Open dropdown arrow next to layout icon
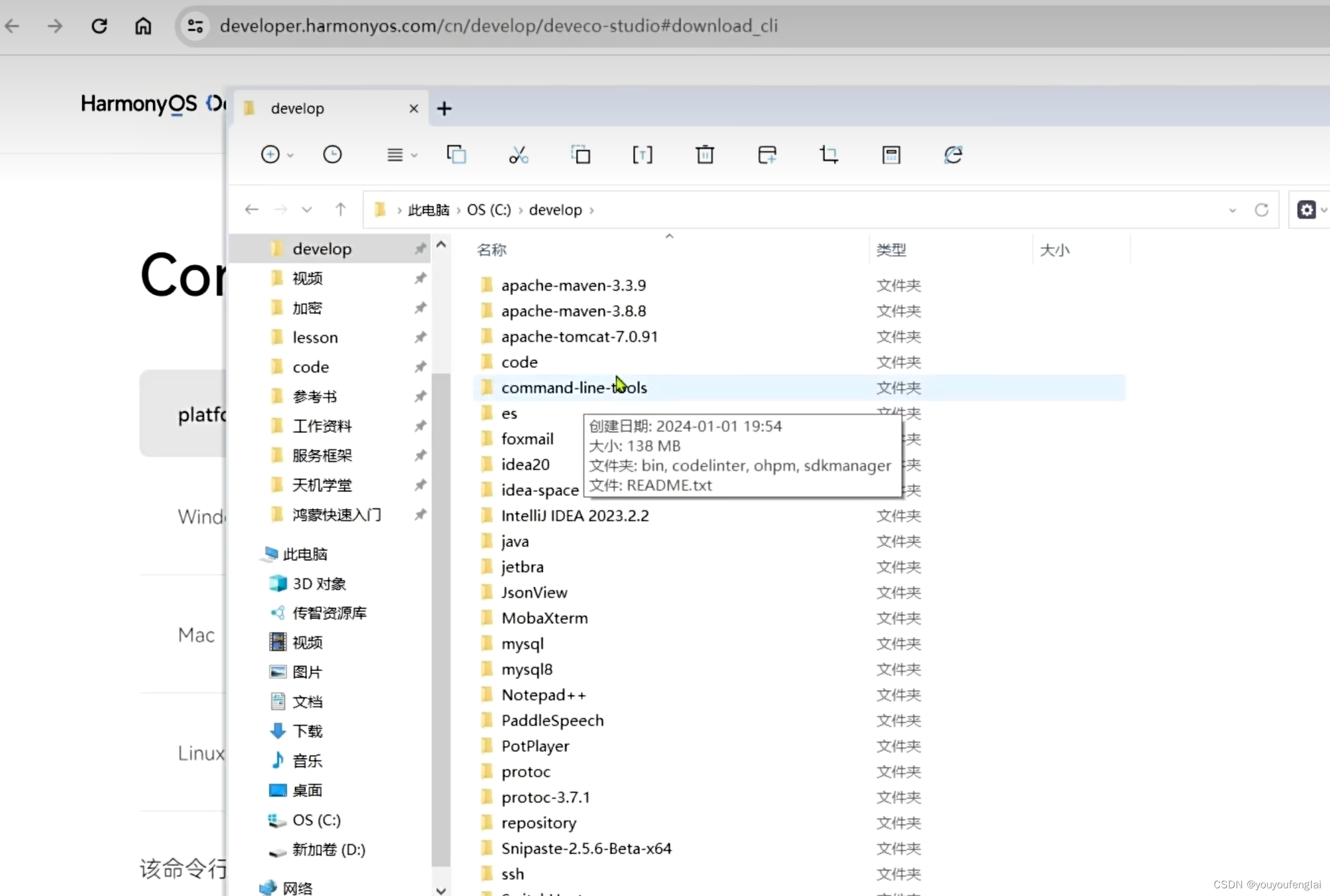This screenshot has height=896, width=1330. pos(414,155)
